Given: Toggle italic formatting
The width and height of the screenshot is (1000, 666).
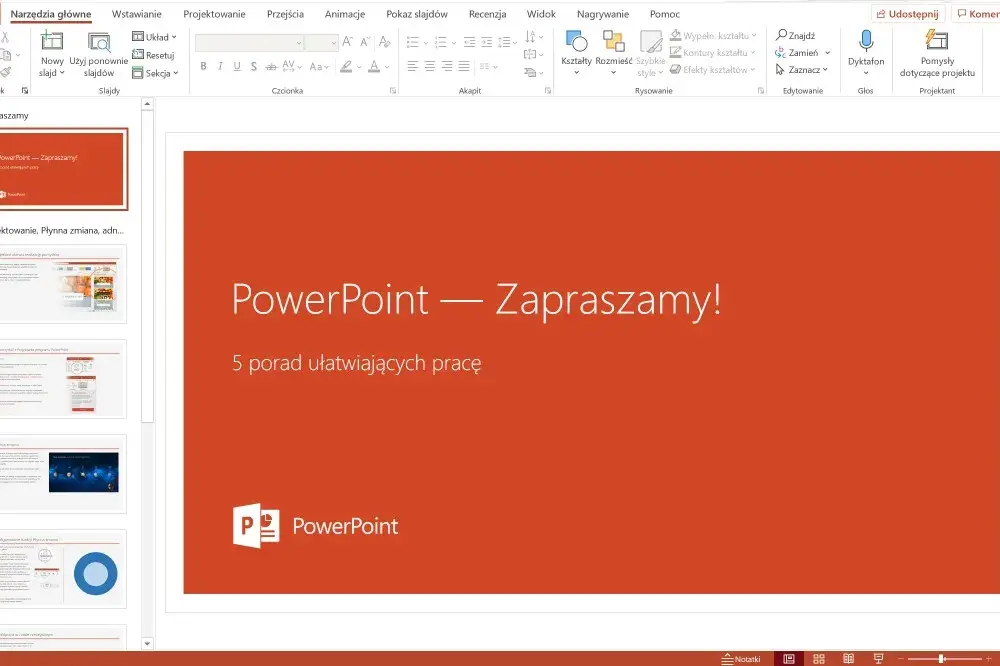Looking at the screenshot, I should tap(220, 66).
